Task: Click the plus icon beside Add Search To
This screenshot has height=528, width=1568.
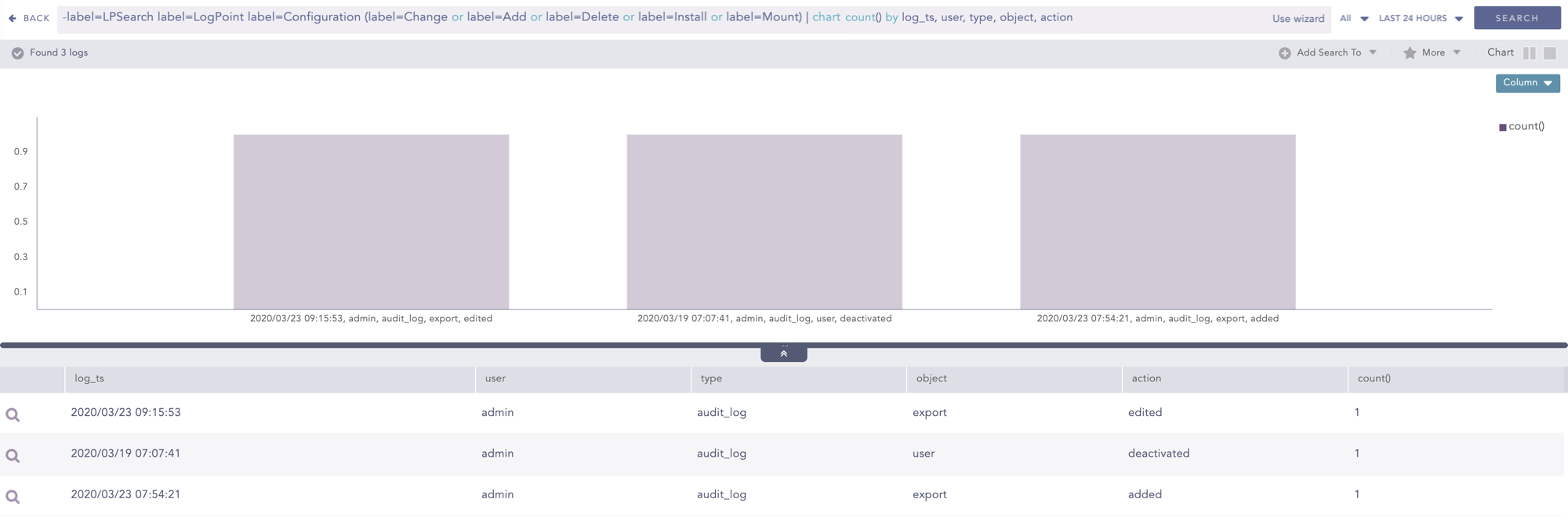Action: pos(1284,53)
